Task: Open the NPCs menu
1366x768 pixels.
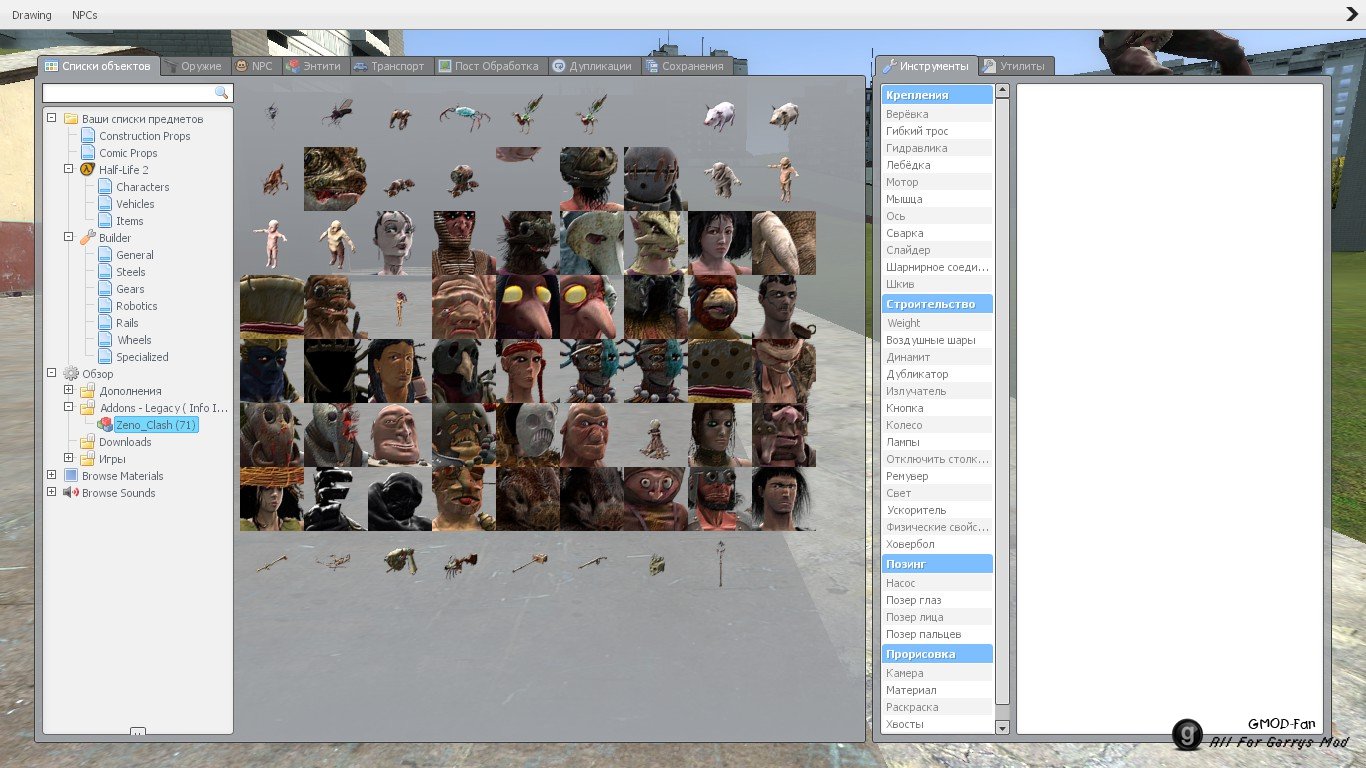Action: tap(85, 15)
